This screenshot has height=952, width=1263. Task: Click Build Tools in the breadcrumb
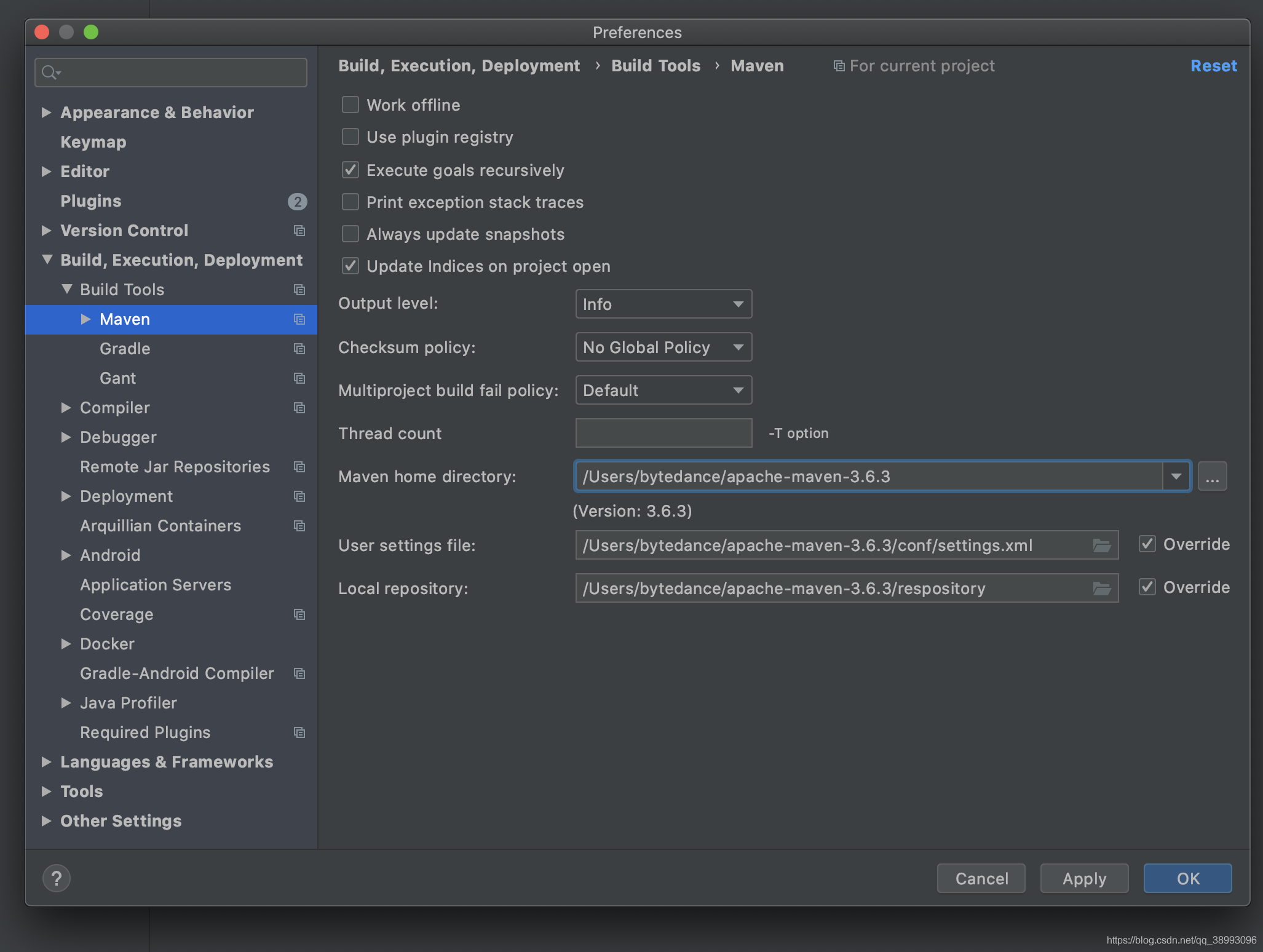[655, 66]
